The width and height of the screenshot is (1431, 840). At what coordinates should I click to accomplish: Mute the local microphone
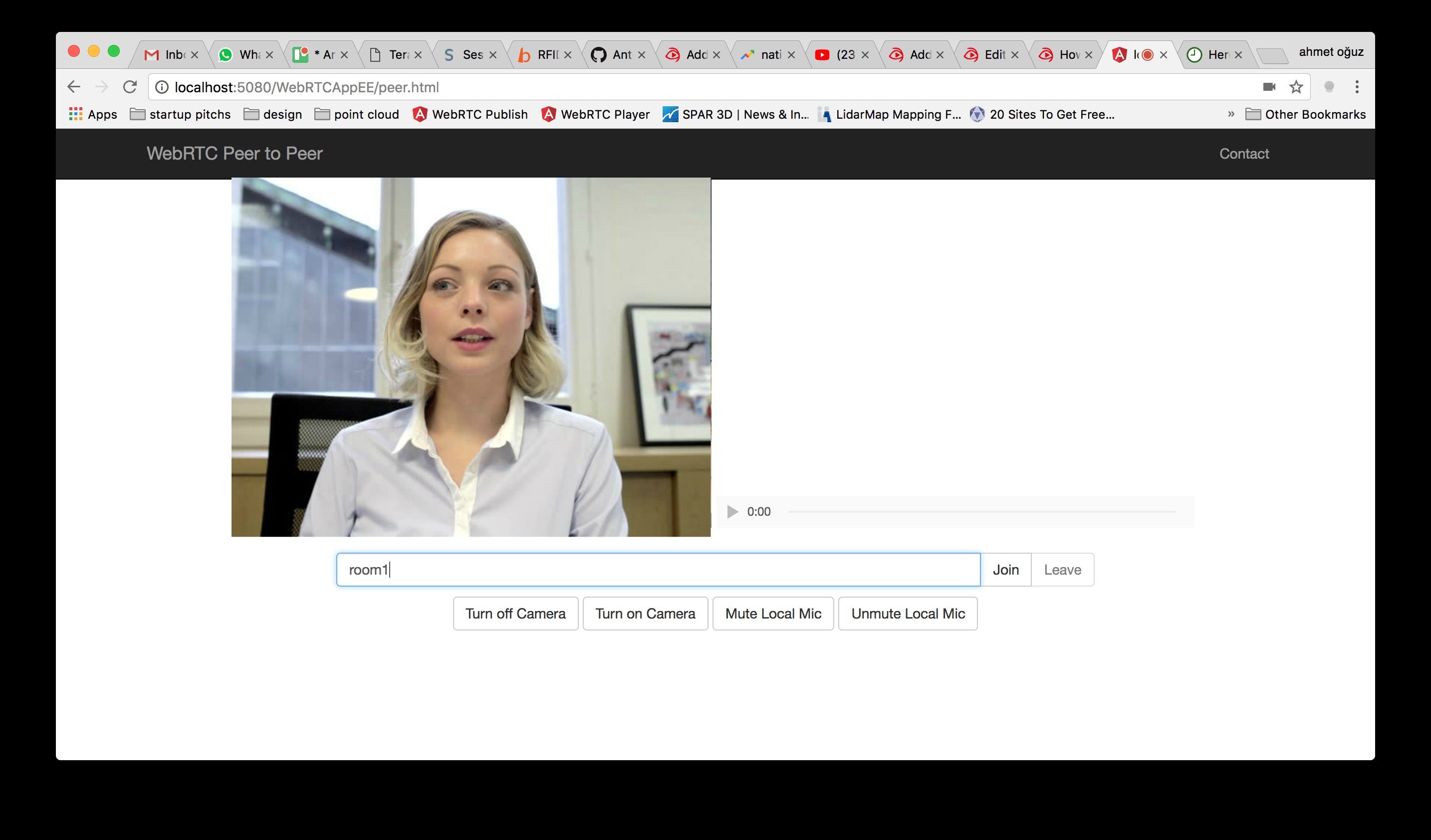point(773,614)
